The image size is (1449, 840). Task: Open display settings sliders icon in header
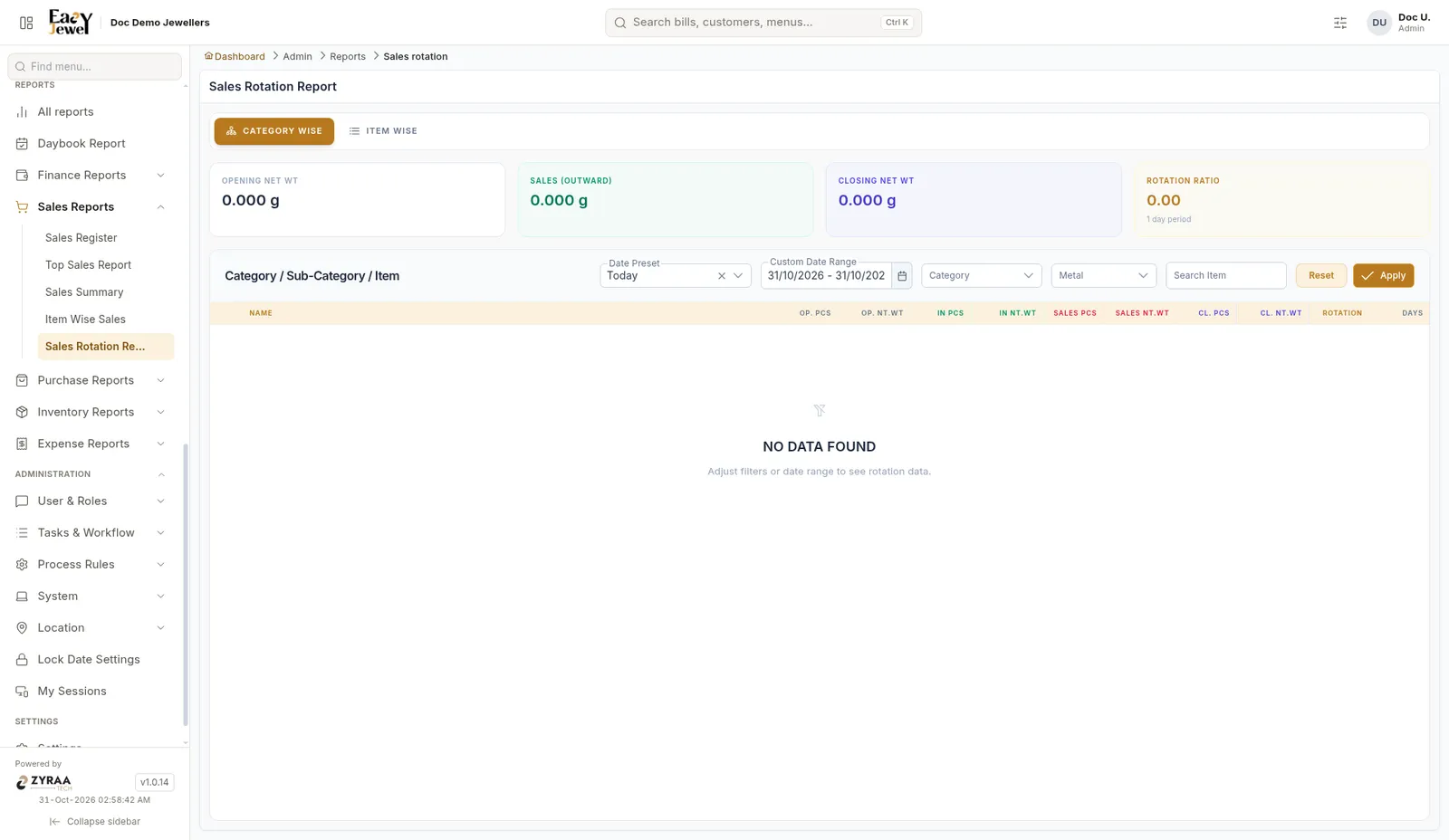point(1340,23)
